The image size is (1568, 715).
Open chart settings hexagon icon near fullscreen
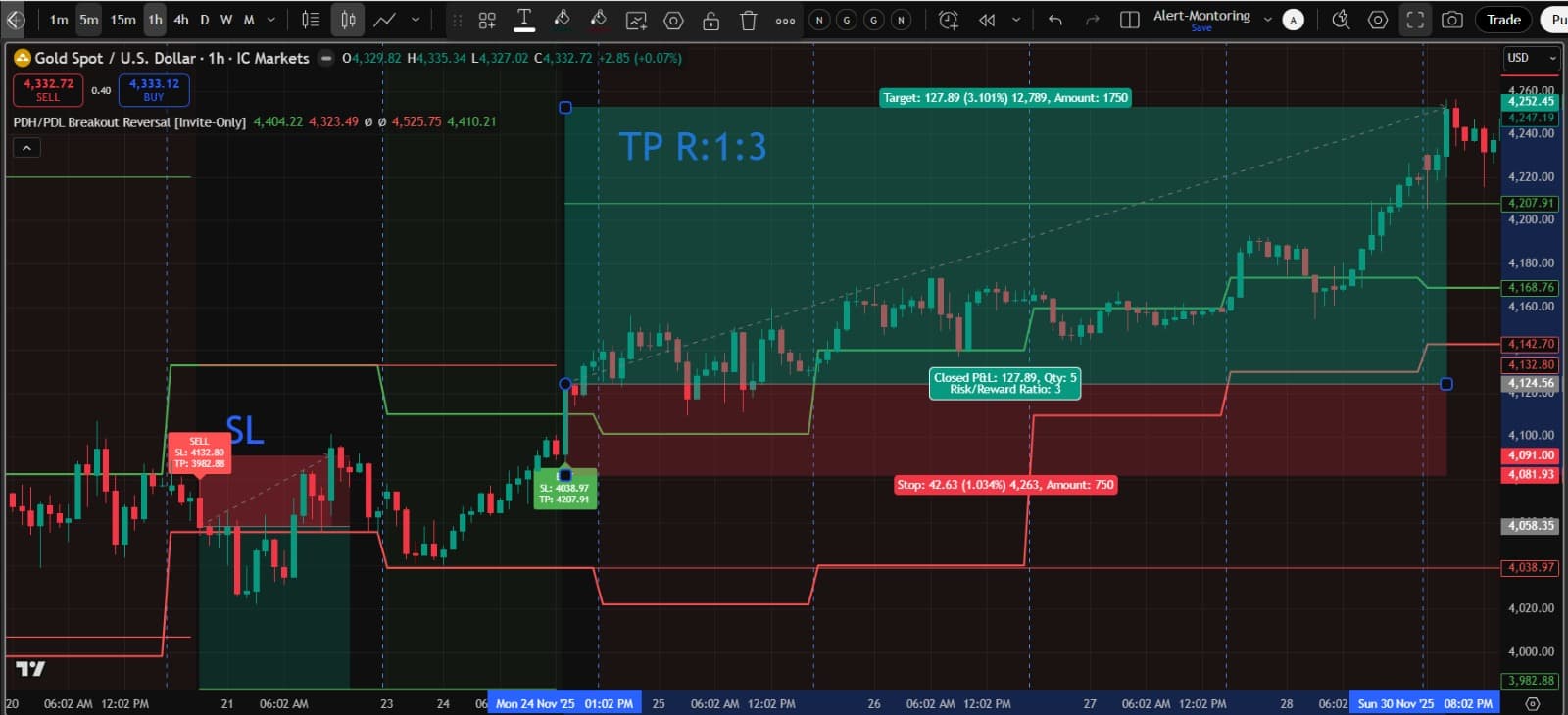[1378, 20]
